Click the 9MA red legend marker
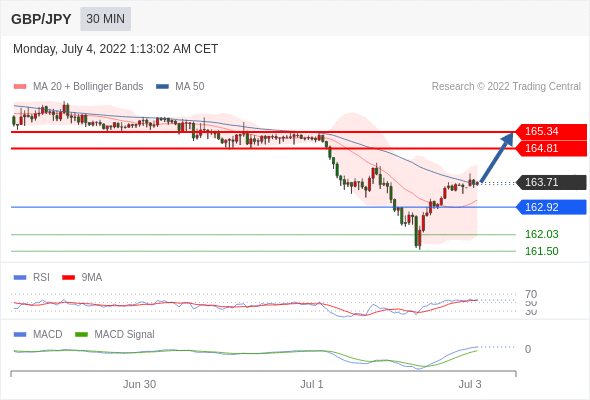The image size is (590, 400). point(68,278)
